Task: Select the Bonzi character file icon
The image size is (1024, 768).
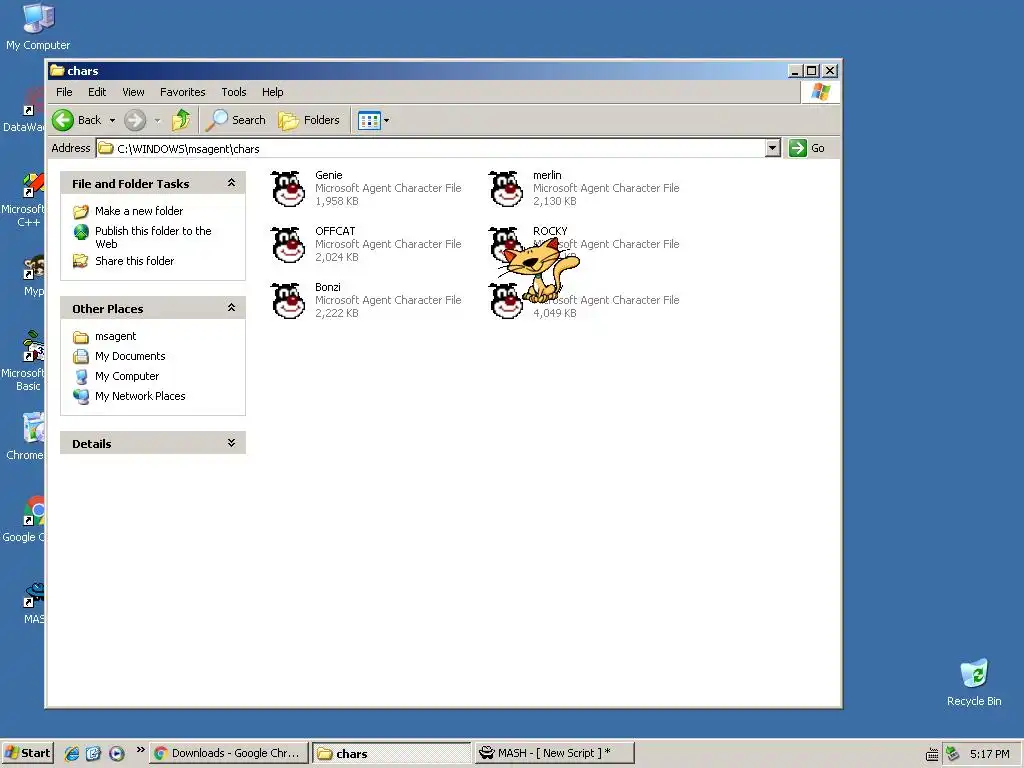Action: point(288,300)
